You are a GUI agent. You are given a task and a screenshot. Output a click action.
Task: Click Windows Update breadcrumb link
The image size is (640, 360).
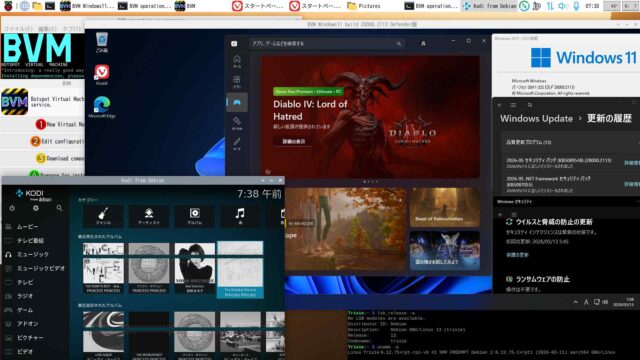pyautogui.click(x=536, y=119)
